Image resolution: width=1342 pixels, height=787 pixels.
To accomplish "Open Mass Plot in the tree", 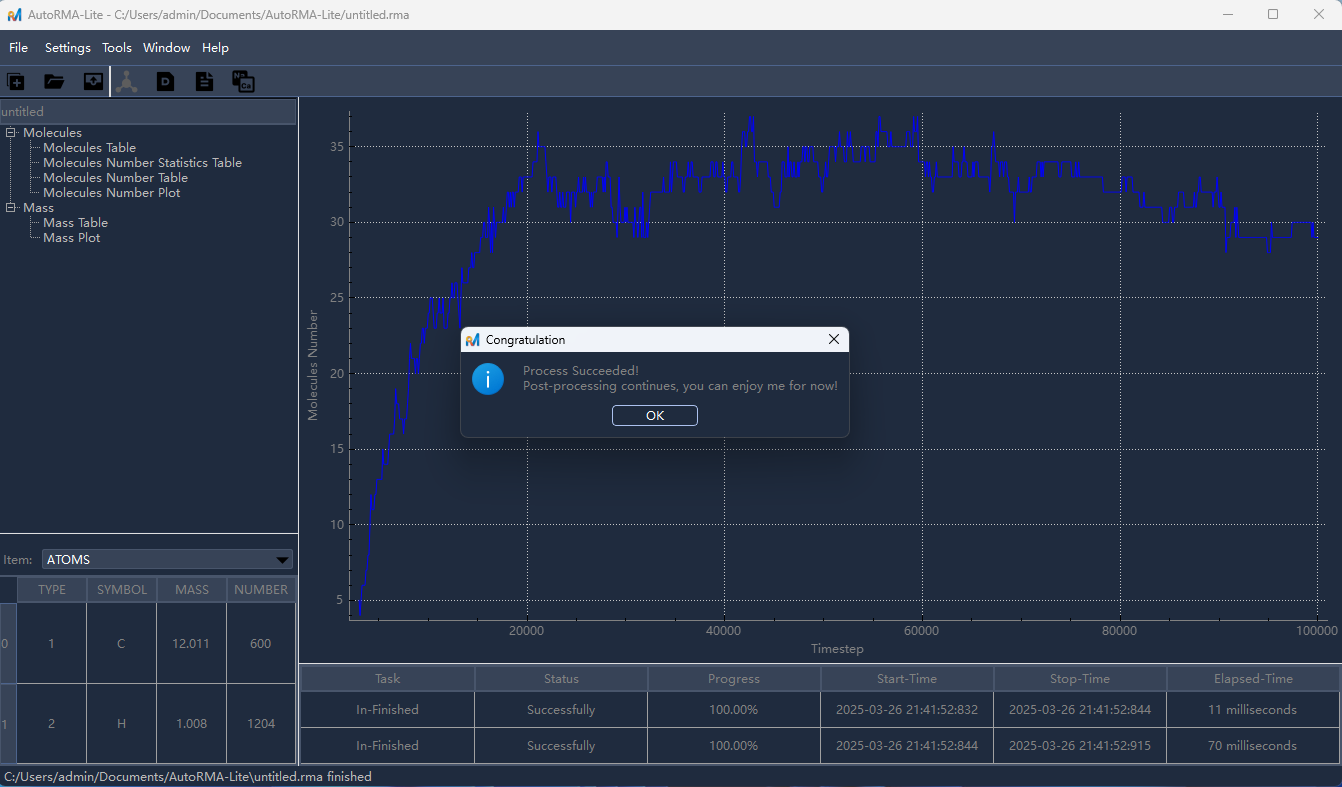I will point(71,238).
